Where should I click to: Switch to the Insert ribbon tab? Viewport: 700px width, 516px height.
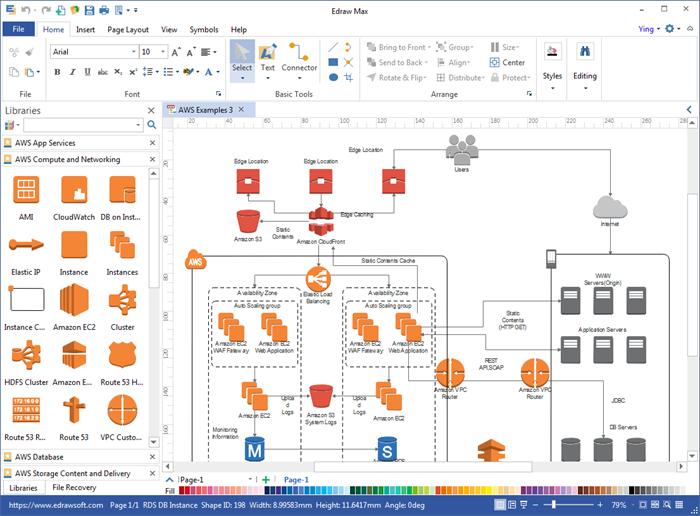tap(85, 29)
